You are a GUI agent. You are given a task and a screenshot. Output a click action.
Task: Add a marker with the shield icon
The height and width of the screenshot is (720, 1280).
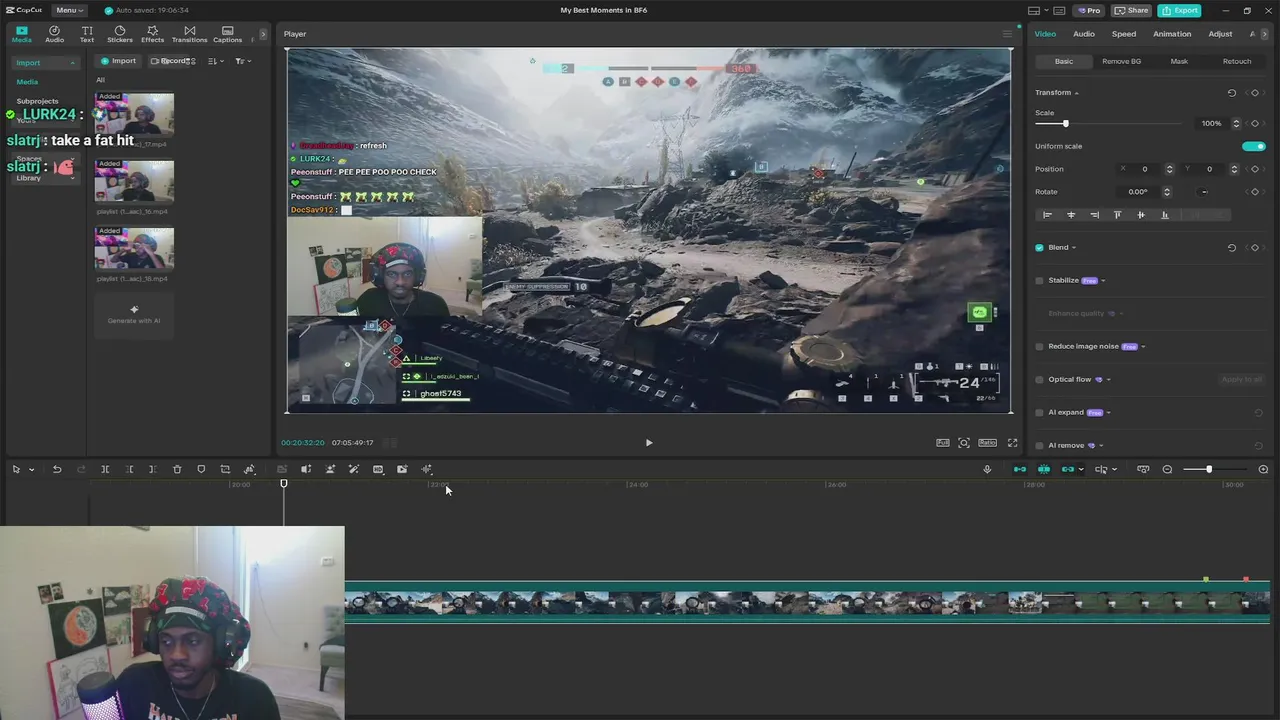[201, 469]
